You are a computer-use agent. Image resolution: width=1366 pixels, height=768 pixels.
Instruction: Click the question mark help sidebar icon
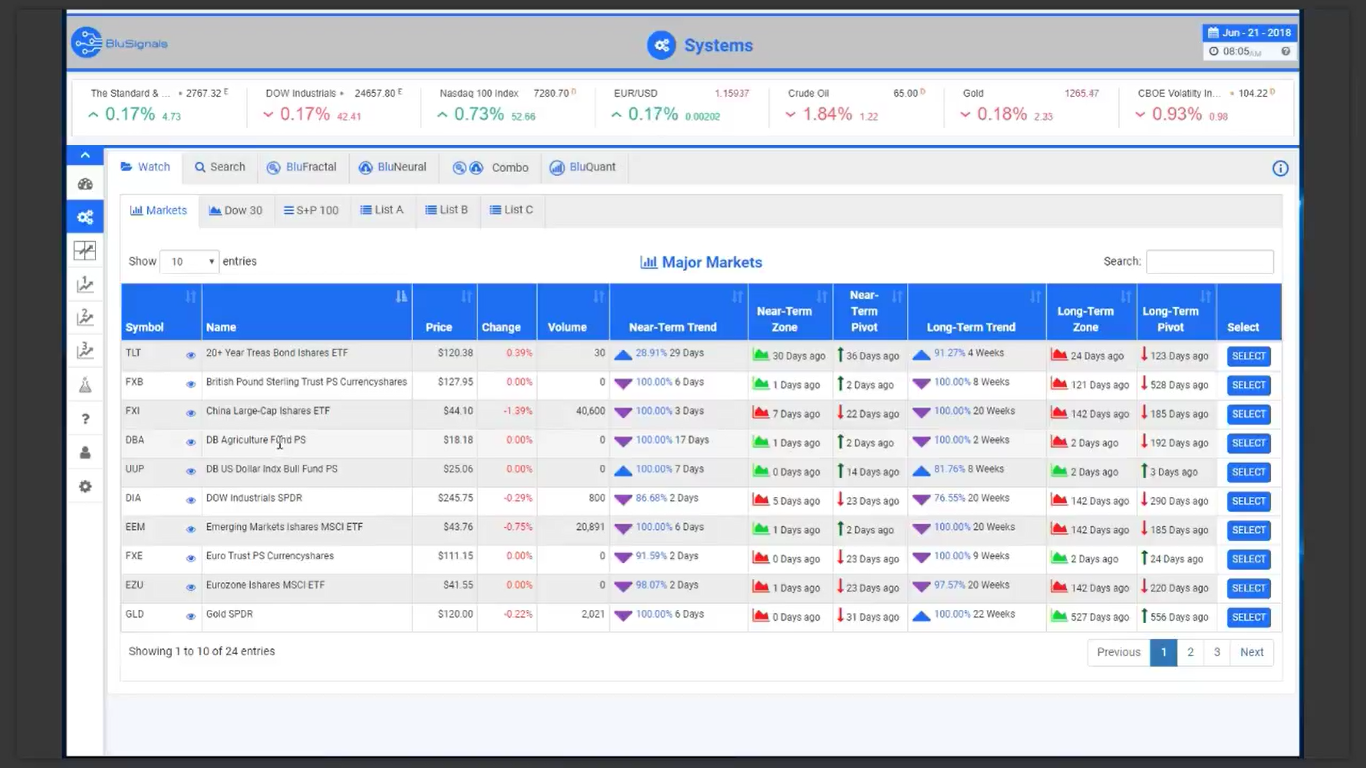point(85,419)
